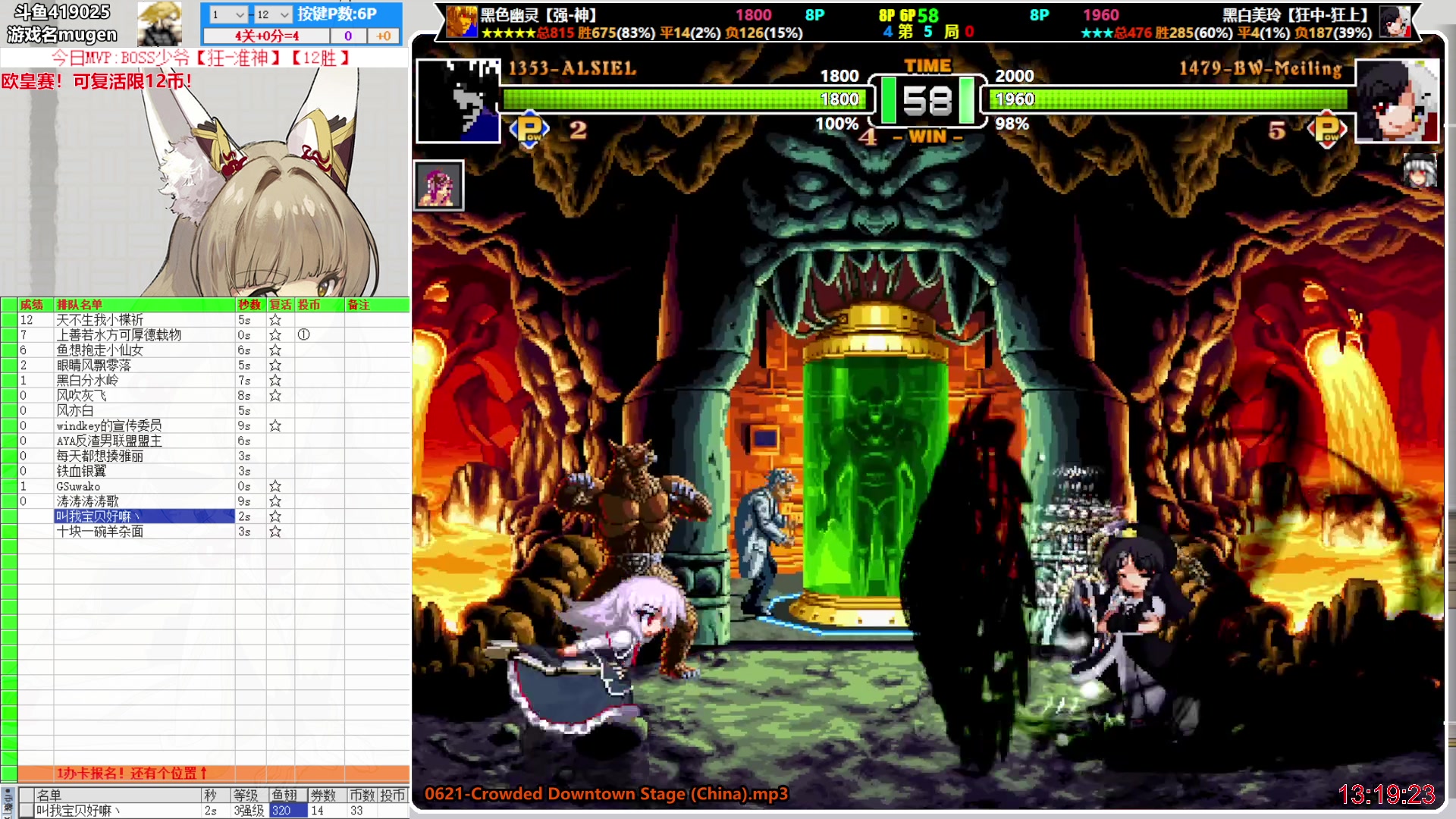Toggle revive star for 涛涛涛歌
The width and height of the screenshot is (1456, 819).
tap(275, 501)
